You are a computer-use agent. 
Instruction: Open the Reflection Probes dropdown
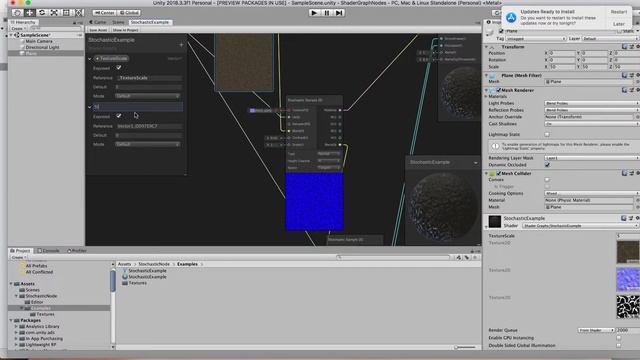(592, 110)
